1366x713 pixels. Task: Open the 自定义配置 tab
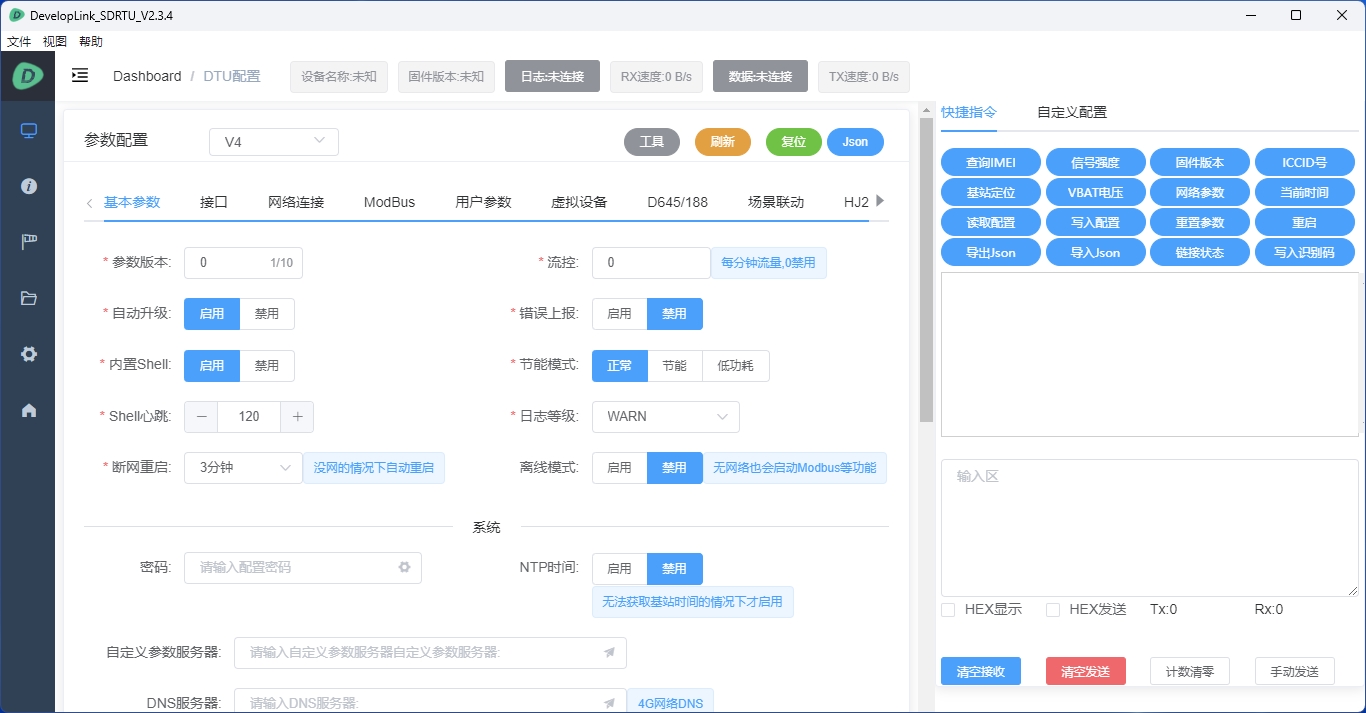point(1072,112)
